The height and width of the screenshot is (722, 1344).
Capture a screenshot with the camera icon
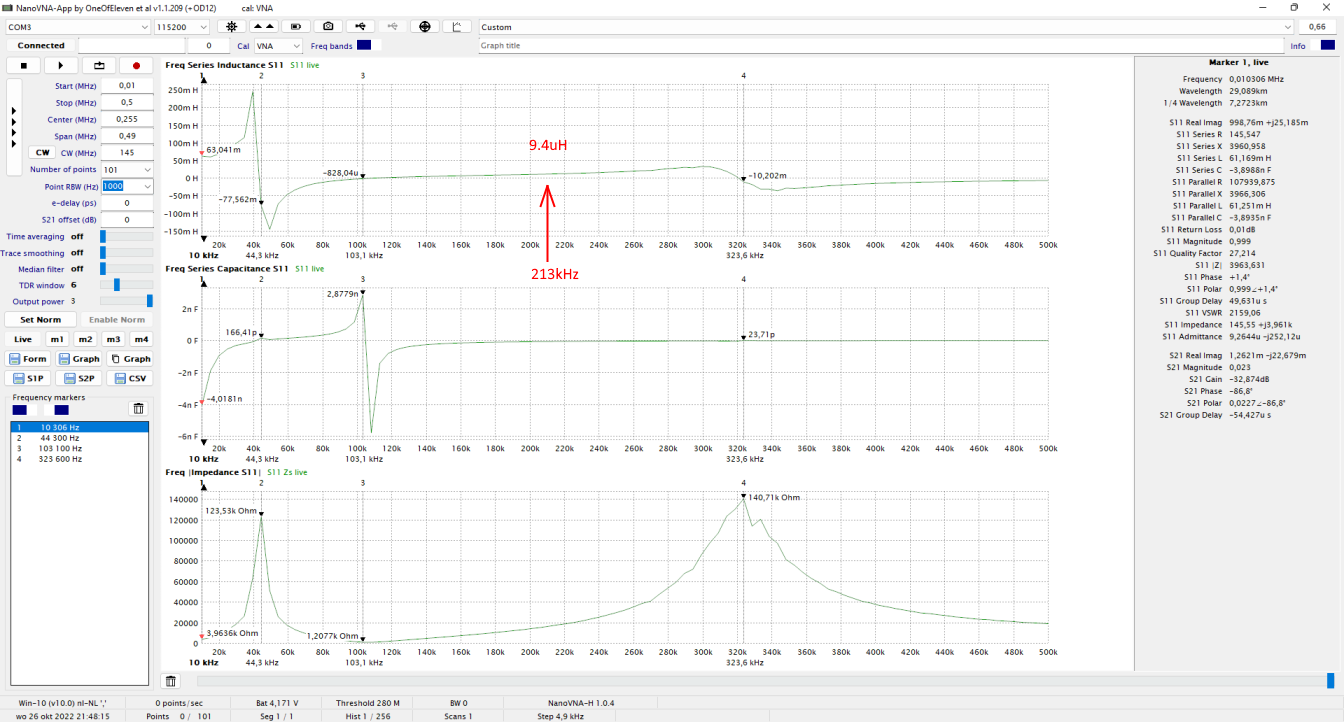pos(328,27)
